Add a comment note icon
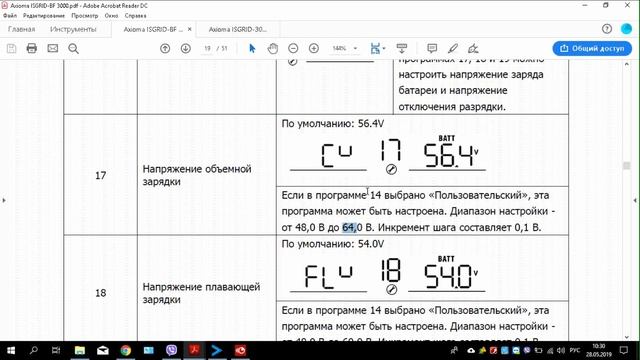Image resolution: width=640 pixels, height=360 pixels. 432,49
